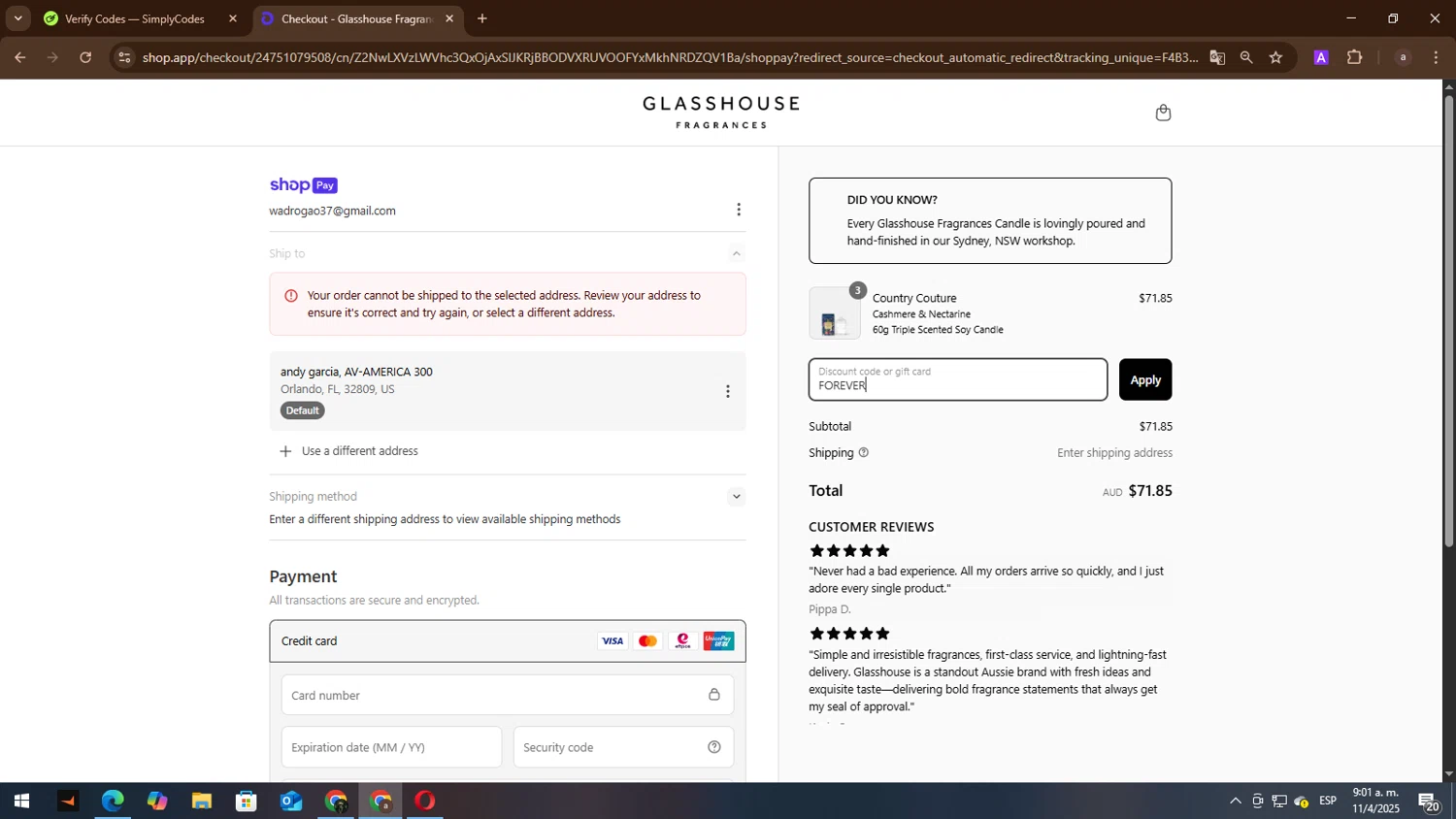This screenshot has height=819, width=1456.
Task: Click the Security code field
Action: (x=623, y=747)
